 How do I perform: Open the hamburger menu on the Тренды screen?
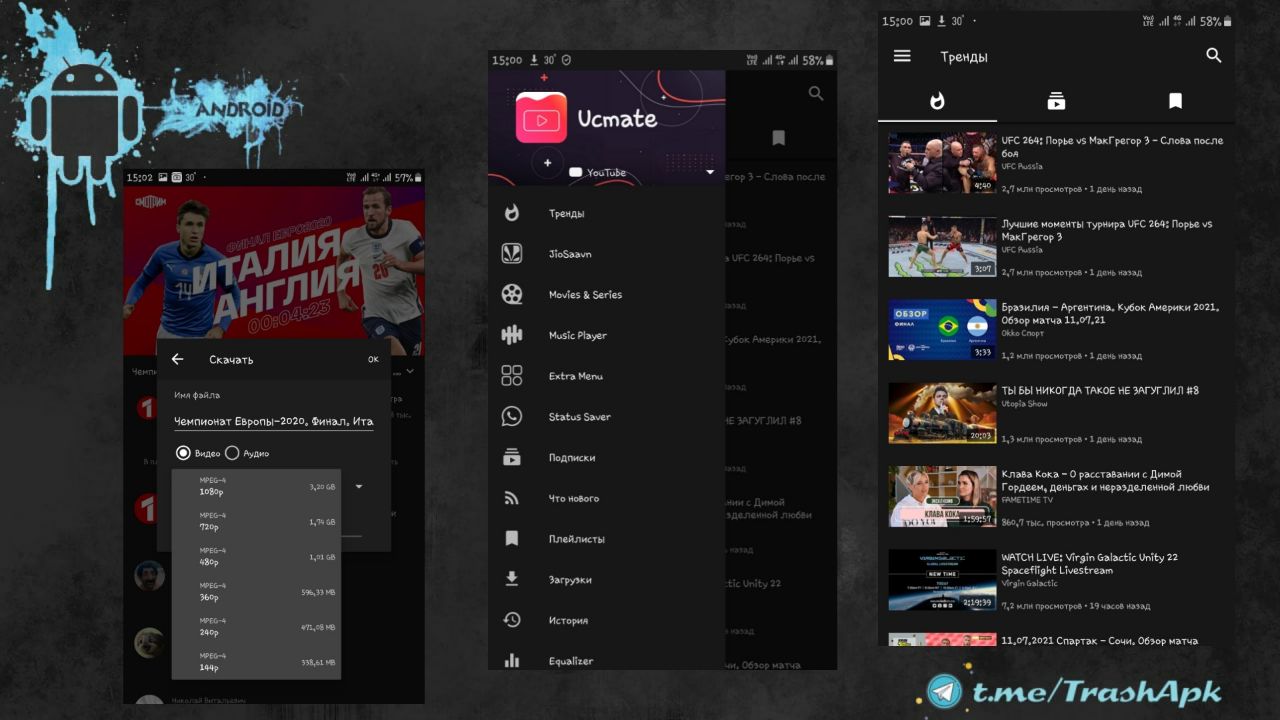(902, 56)
